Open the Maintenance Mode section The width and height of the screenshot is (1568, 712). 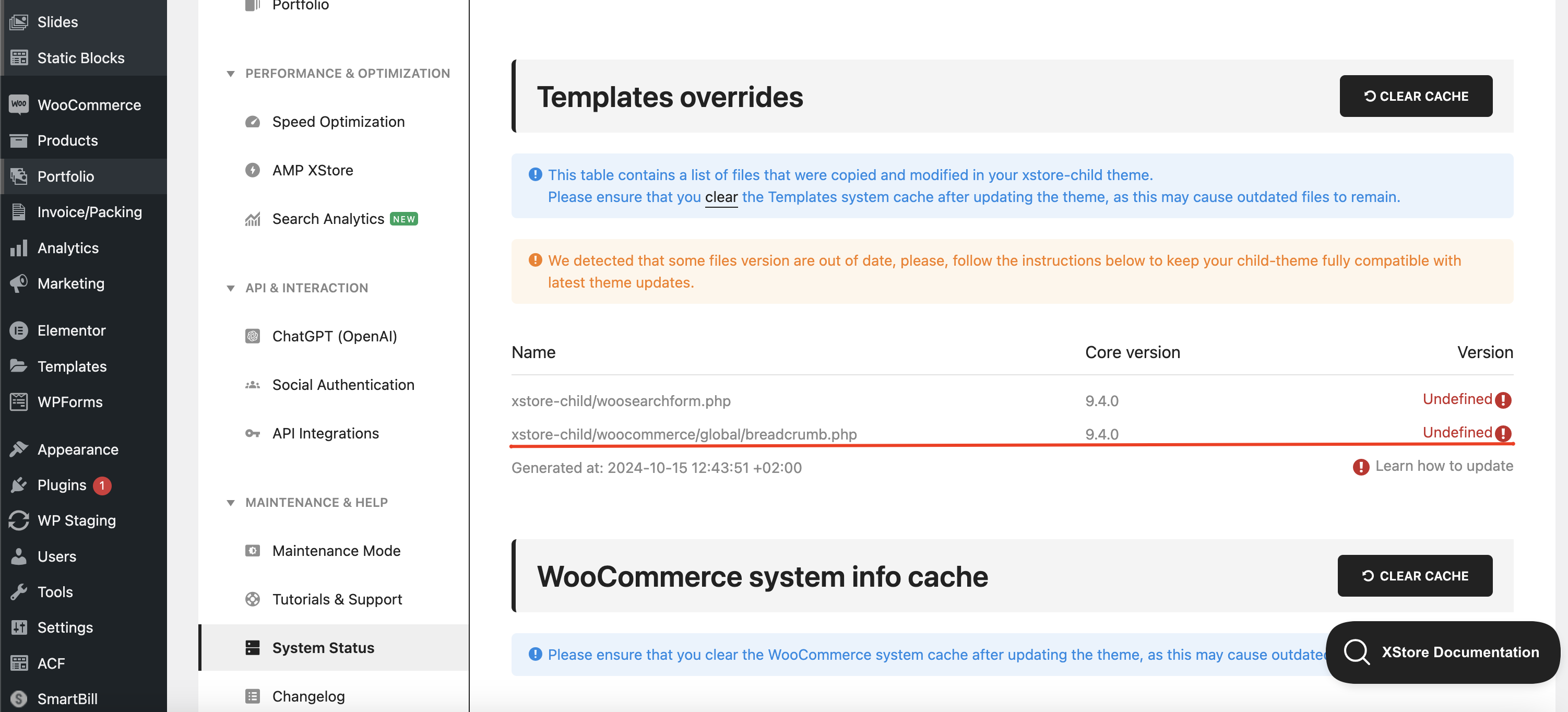(334, 551)
